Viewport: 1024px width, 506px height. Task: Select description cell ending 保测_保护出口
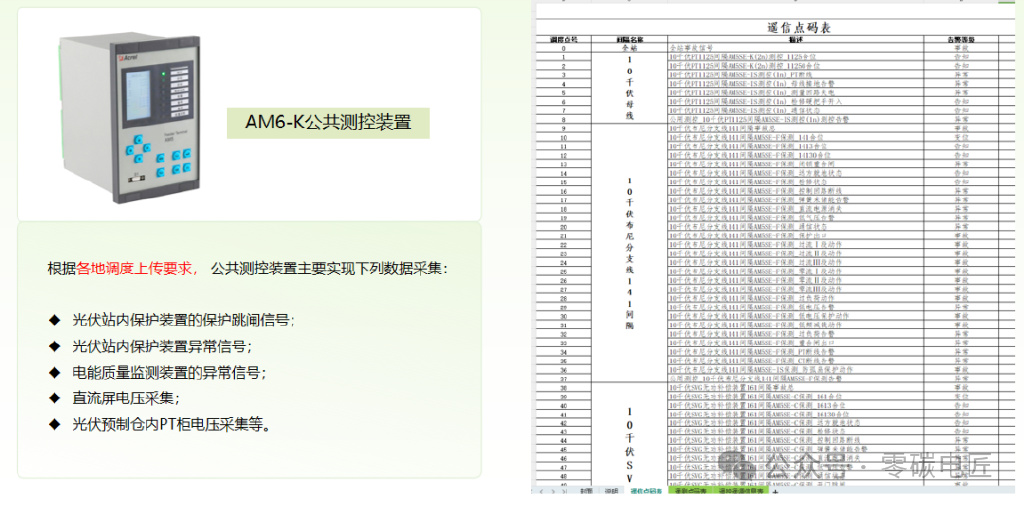(x=795, y=236)
